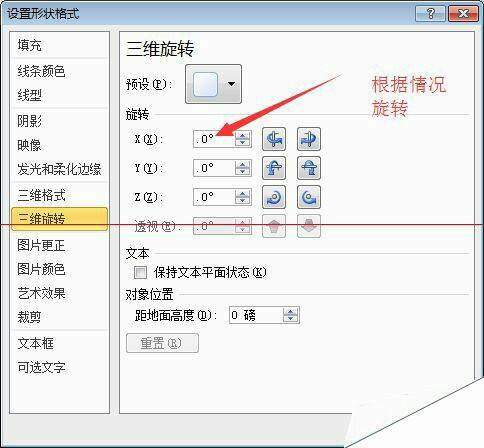This screenshot has height=448, width=484.
Task: Click the Z rotation degree field
Action: 214,197
